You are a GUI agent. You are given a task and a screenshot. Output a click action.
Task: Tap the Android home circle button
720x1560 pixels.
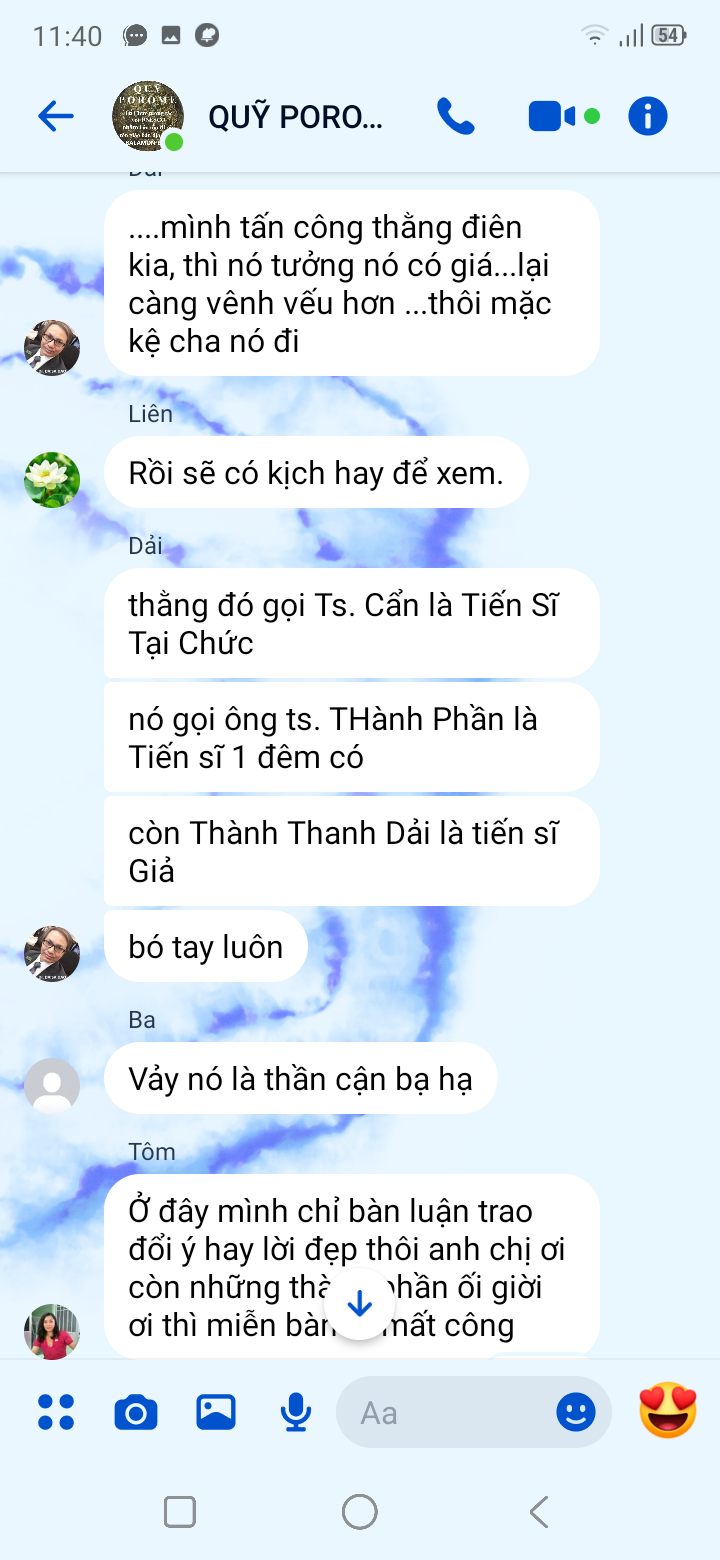360,1511
